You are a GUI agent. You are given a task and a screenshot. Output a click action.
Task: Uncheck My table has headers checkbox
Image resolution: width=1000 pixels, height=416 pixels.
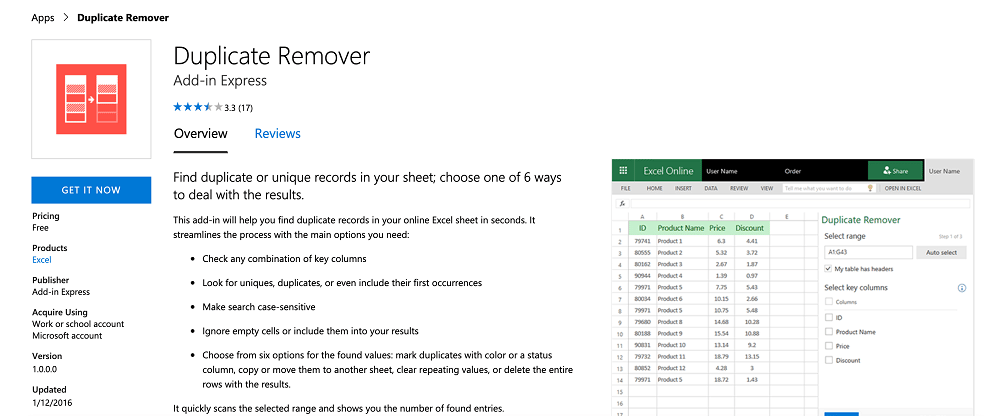[828, 269]
